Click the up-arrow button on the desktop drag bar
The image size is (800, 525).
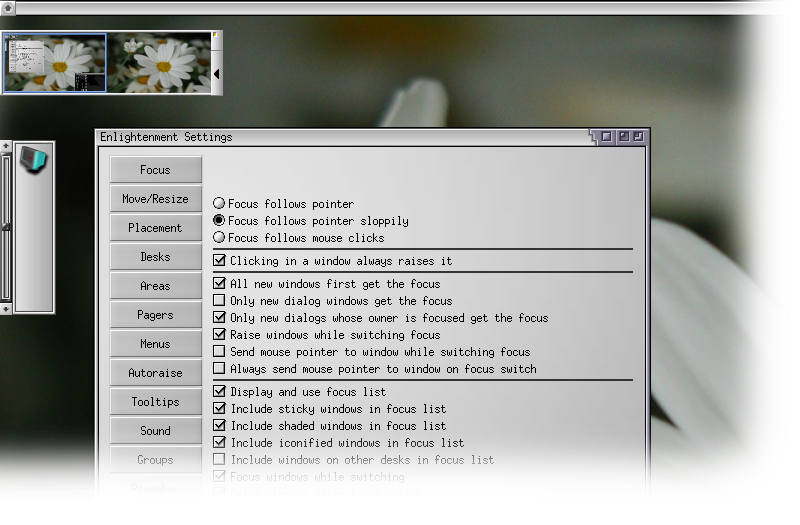click(8, 8)
